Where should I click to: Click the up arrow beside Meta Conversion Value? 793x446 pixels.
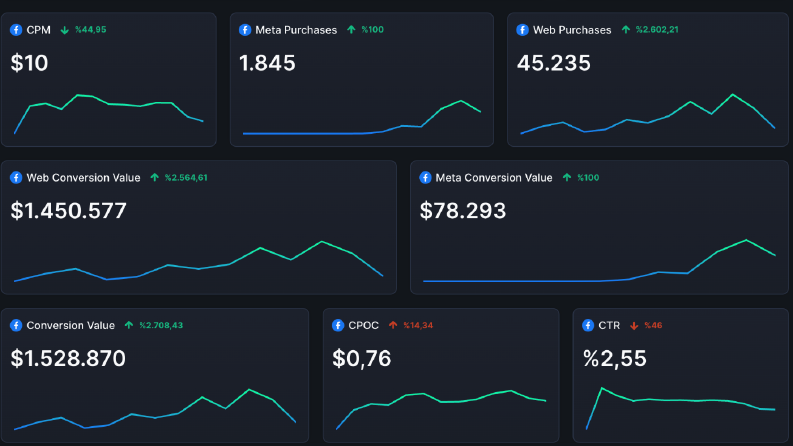tap(567, 177)
